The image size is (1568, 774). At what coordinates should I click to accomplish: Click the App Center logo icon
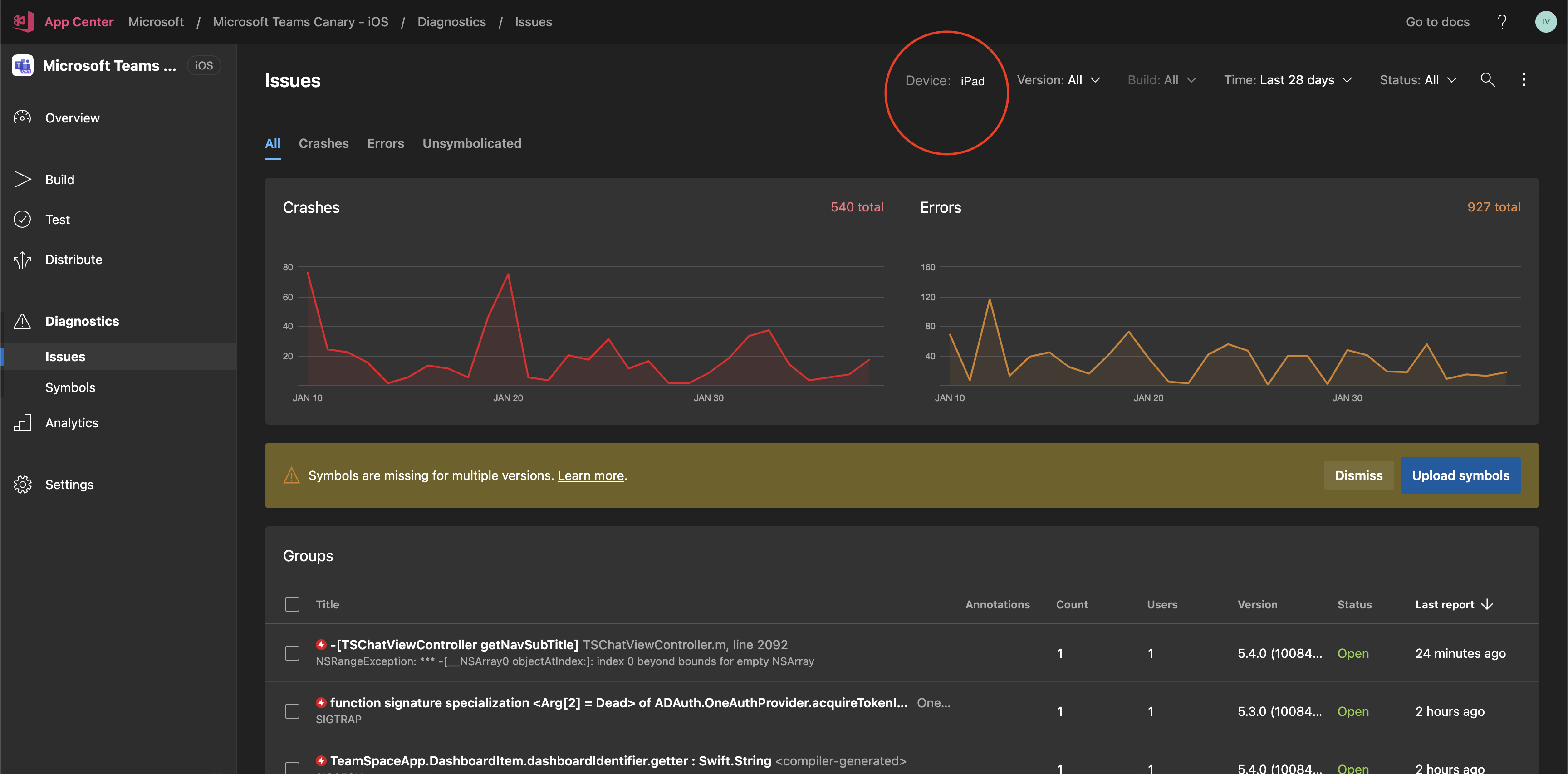(x=23, y=21)
